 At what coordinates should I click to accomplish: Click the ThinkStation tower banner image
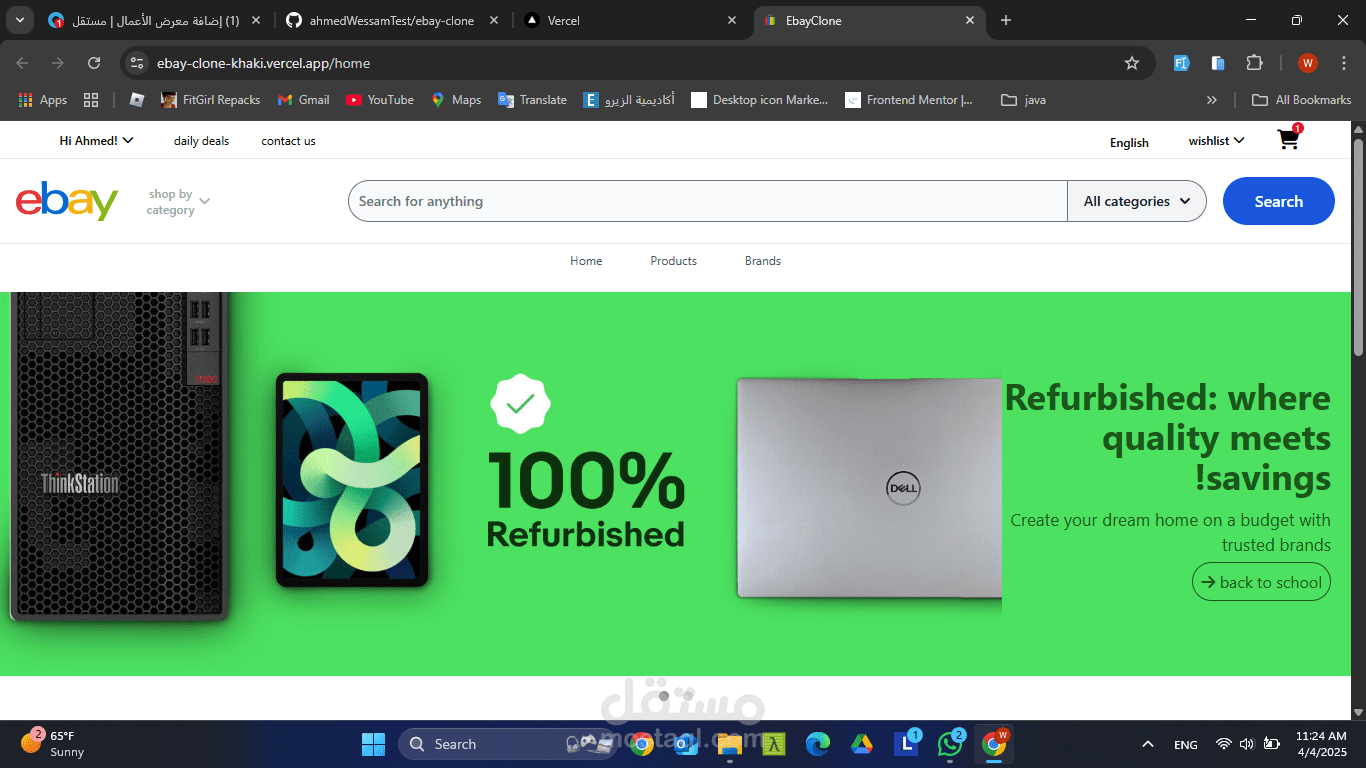click(x=119, y=456)
